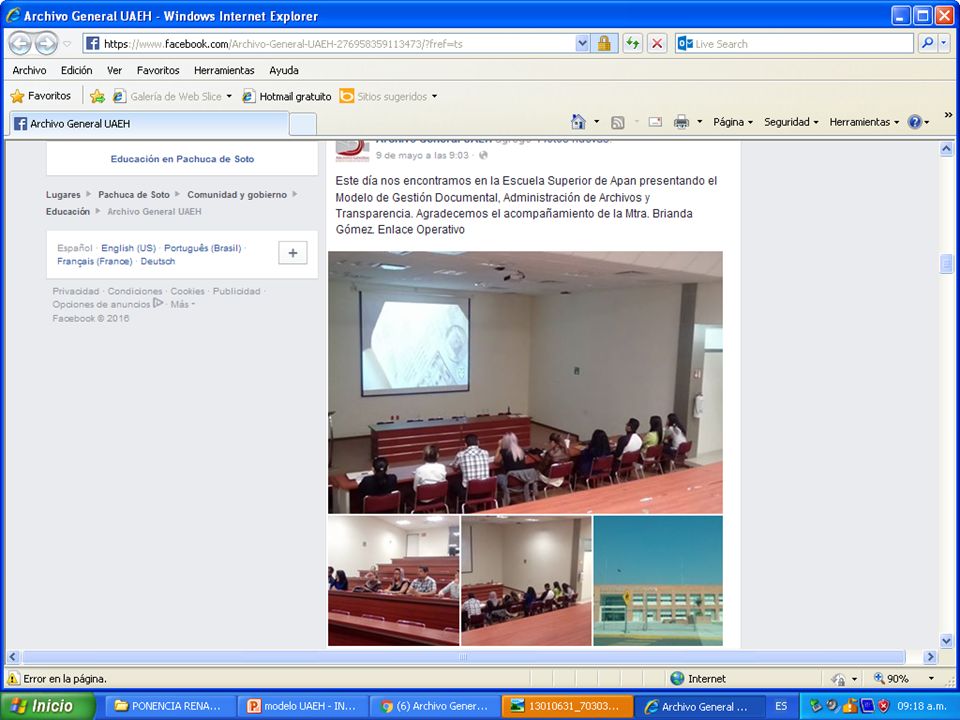
Task: Expand the Print options dropdown arrow
Action: pos(699,122)
